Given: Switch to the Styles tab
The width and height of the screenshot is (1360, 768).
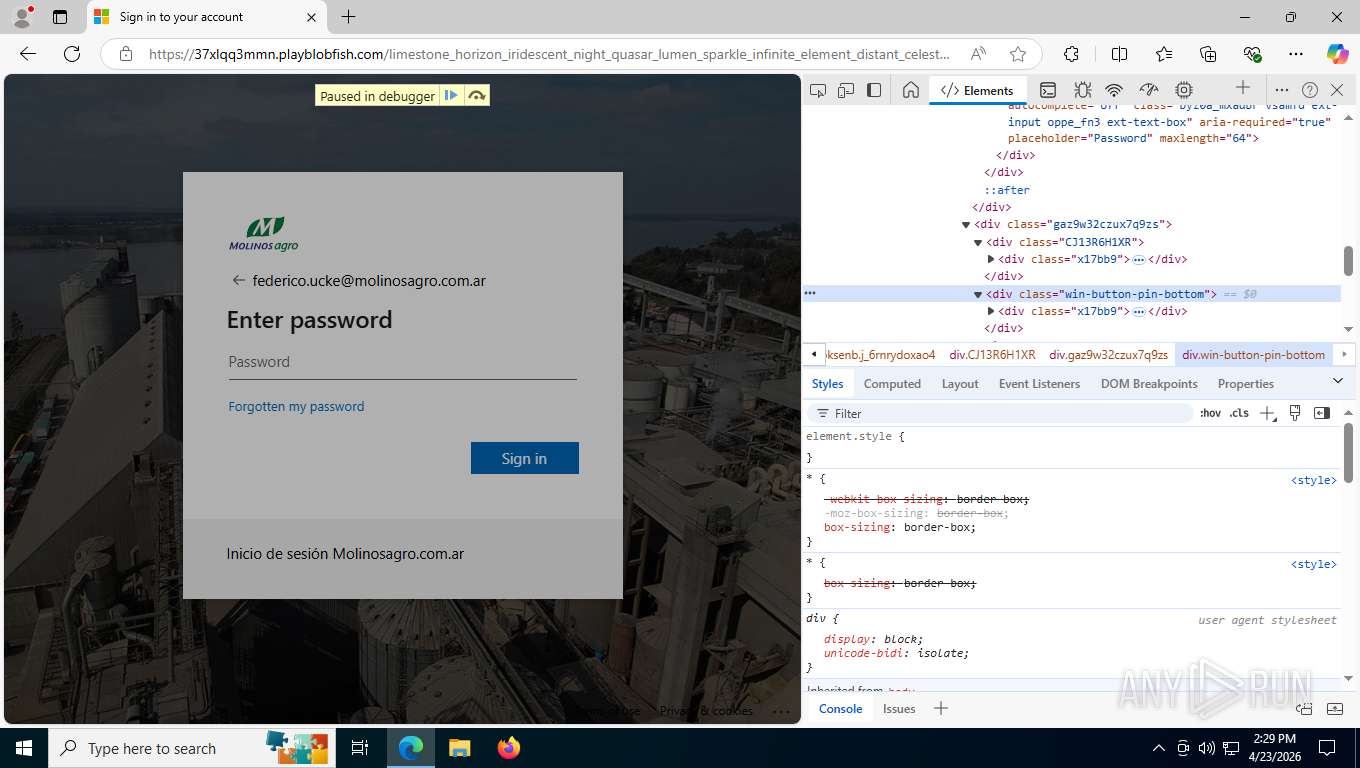Looking at the screenshot, I should point(827,384).
